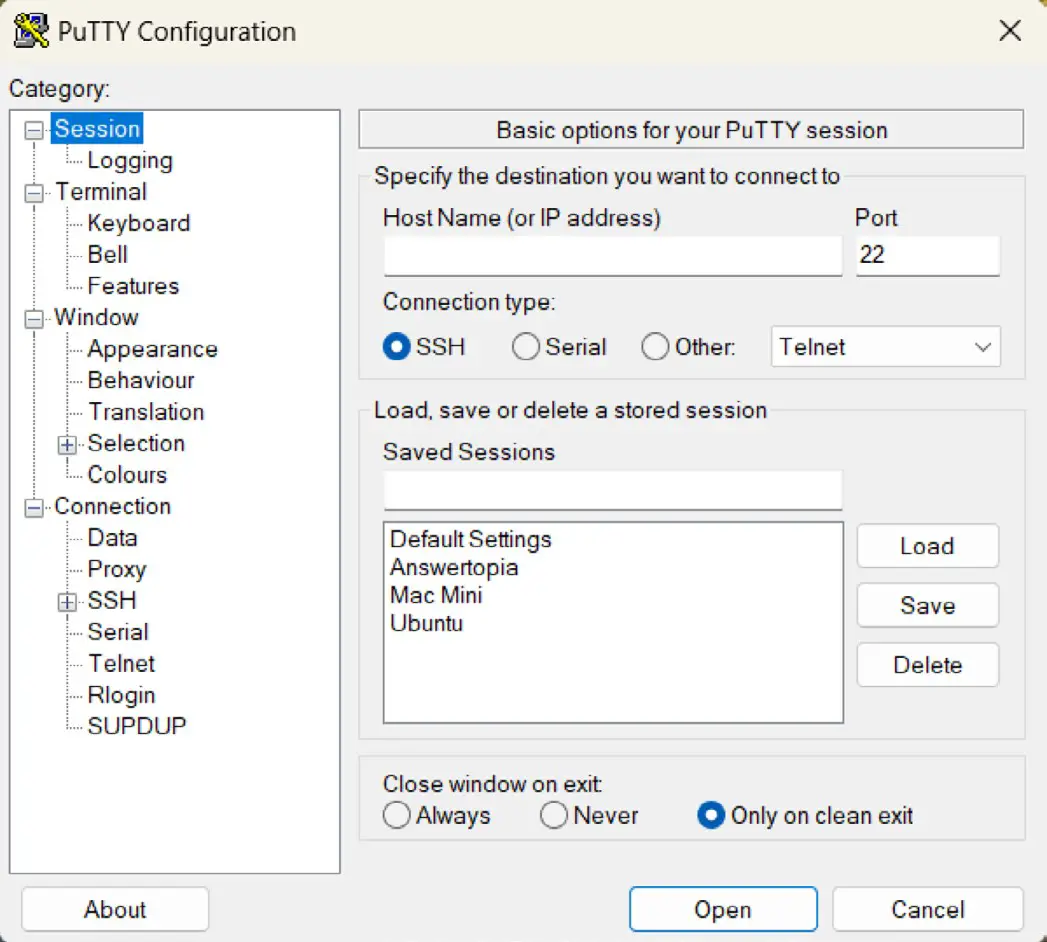Open the Connection category
This screenshot has width=1047, height=942.
(x=113, y=506)
